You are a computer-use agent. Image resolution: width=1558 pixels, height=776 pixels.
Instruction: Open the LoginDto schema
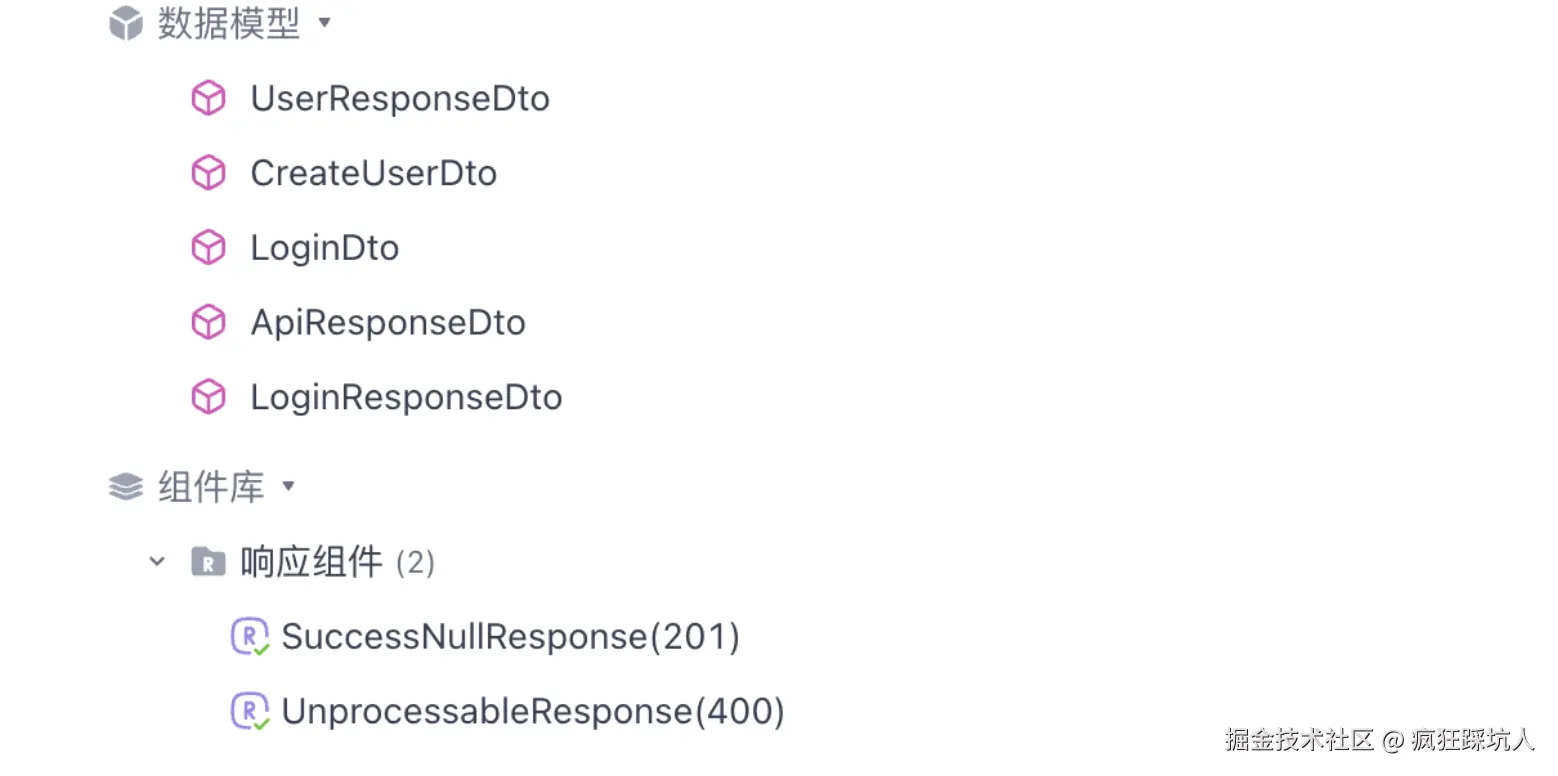click(324, 248)
